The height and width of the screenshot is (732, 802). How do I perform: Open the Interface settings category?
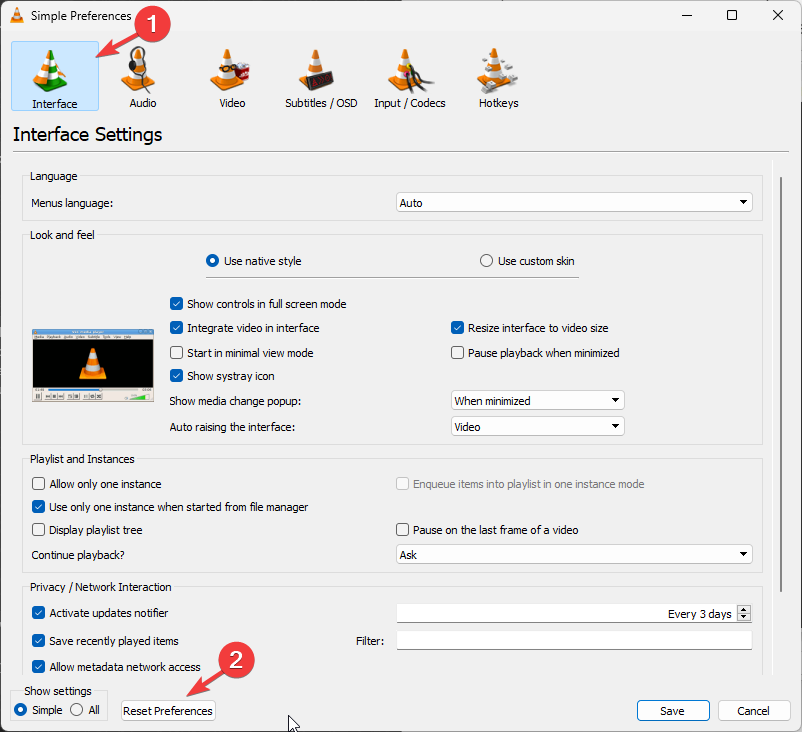pyautogui.click(x=55, y=76)
